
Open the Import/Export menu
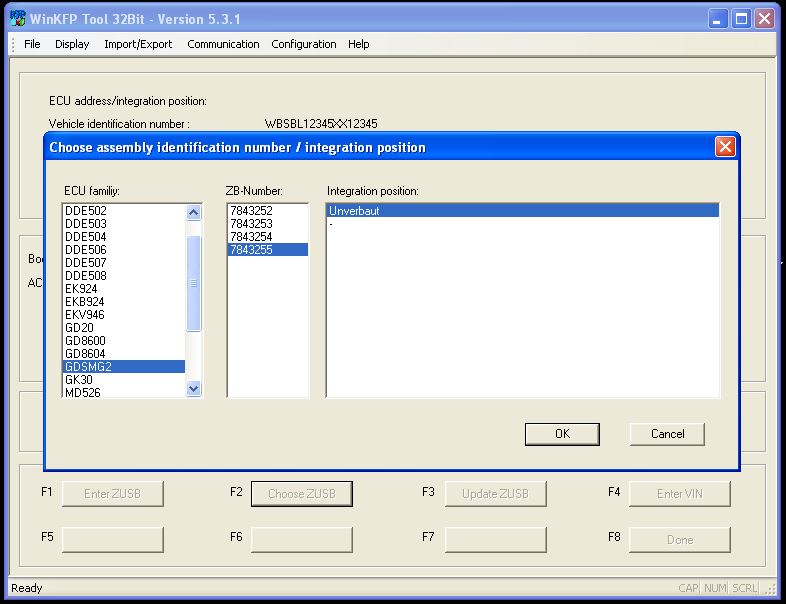138,44
